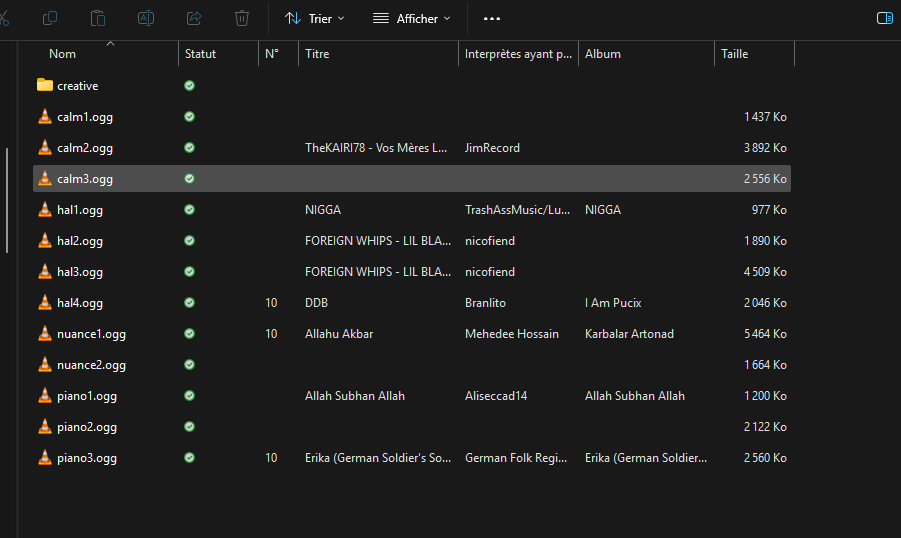
Task: Click the Titre column header
Action: pyautogui.click(x=317, y=54)
